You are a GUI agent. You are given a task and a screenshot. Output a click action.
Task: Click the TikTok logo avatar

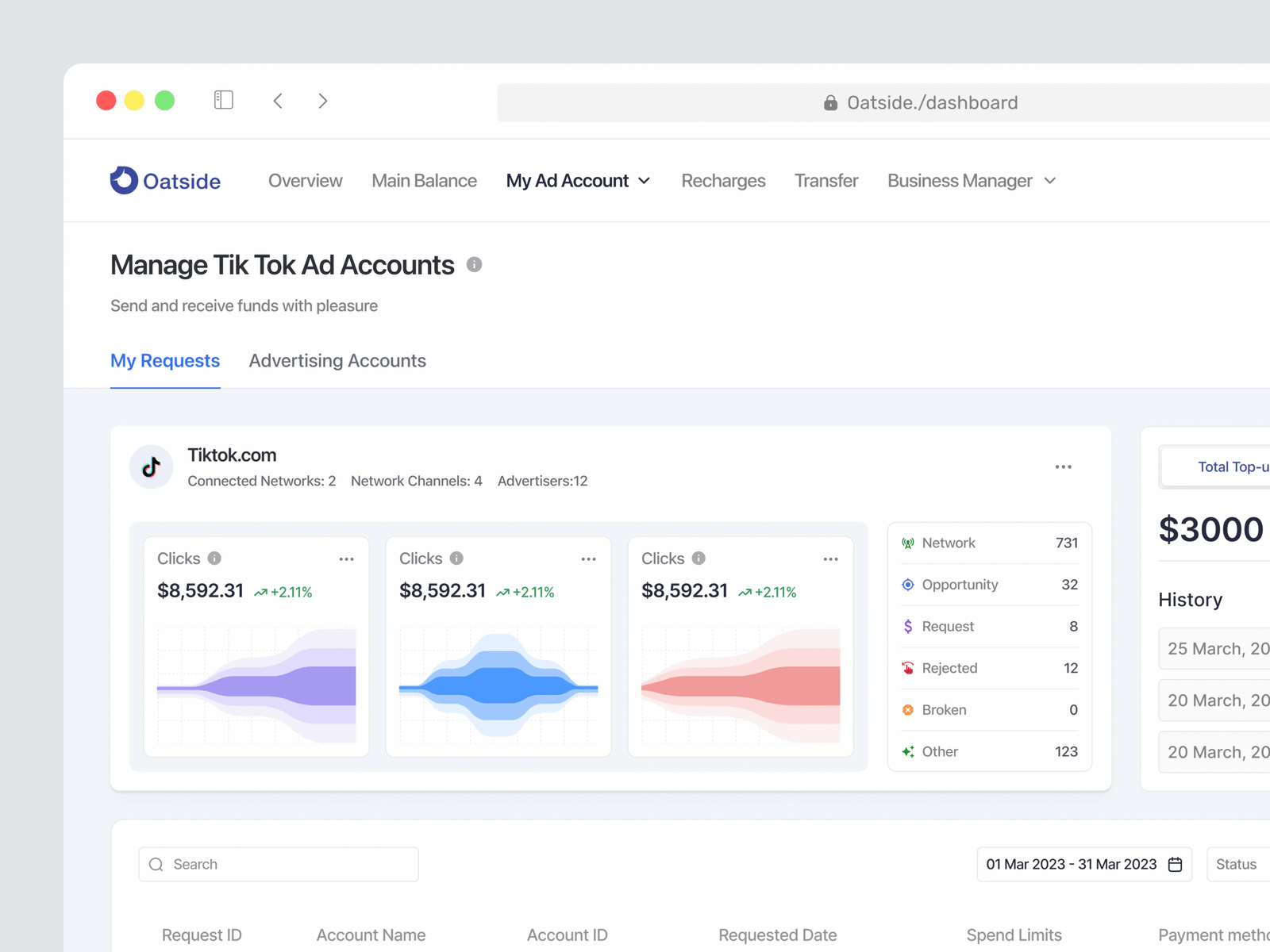151,467
